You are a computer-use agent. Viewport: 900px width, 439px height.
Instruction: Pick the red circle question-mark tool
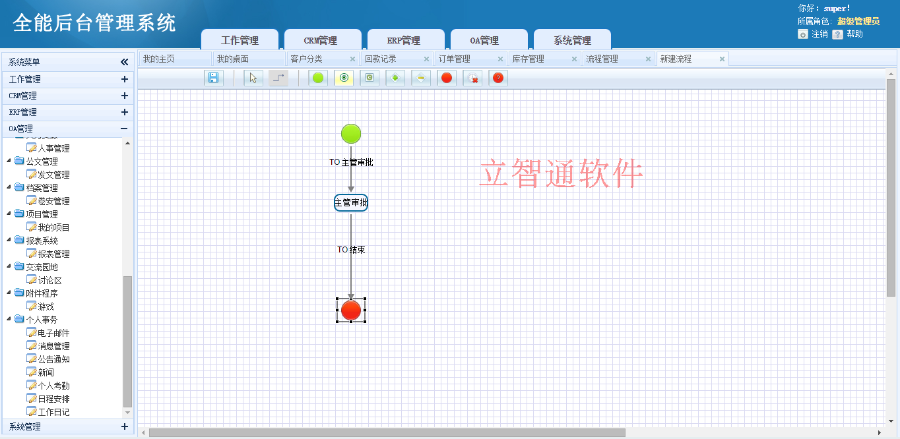click(x=498, y=78)
